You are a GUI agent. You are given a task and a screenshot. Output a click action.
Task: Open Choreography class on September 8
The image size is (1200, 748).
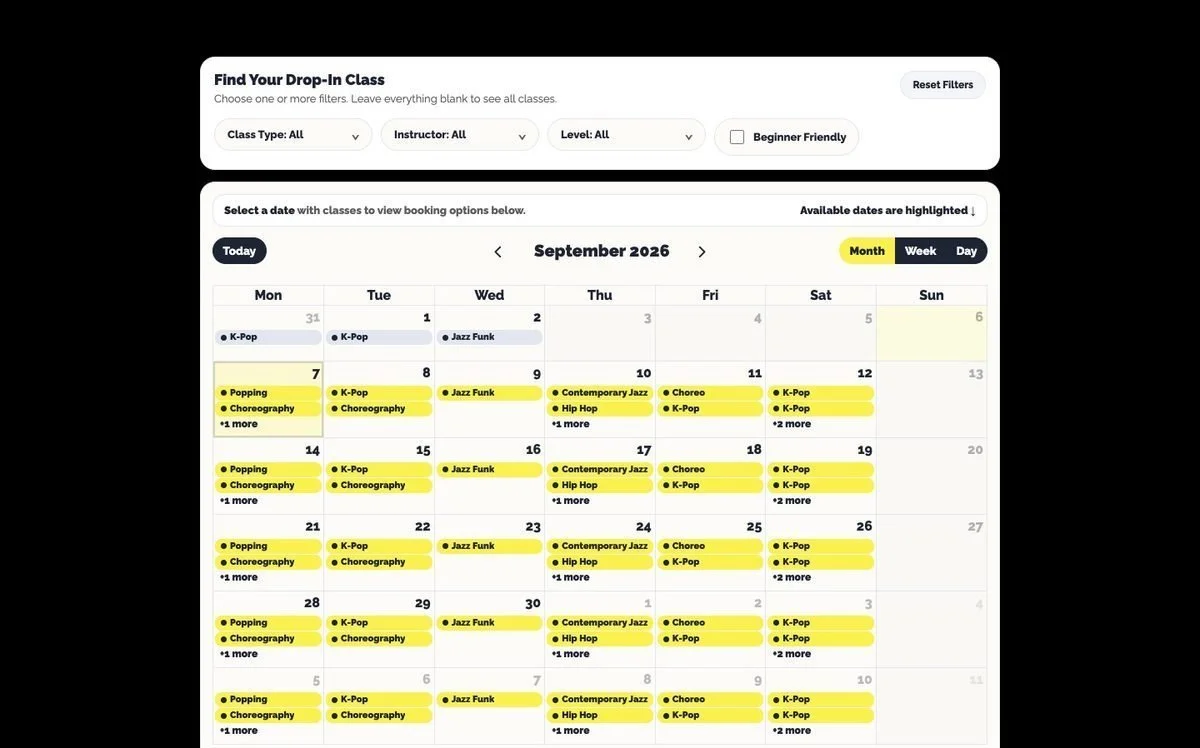(379, 409)
